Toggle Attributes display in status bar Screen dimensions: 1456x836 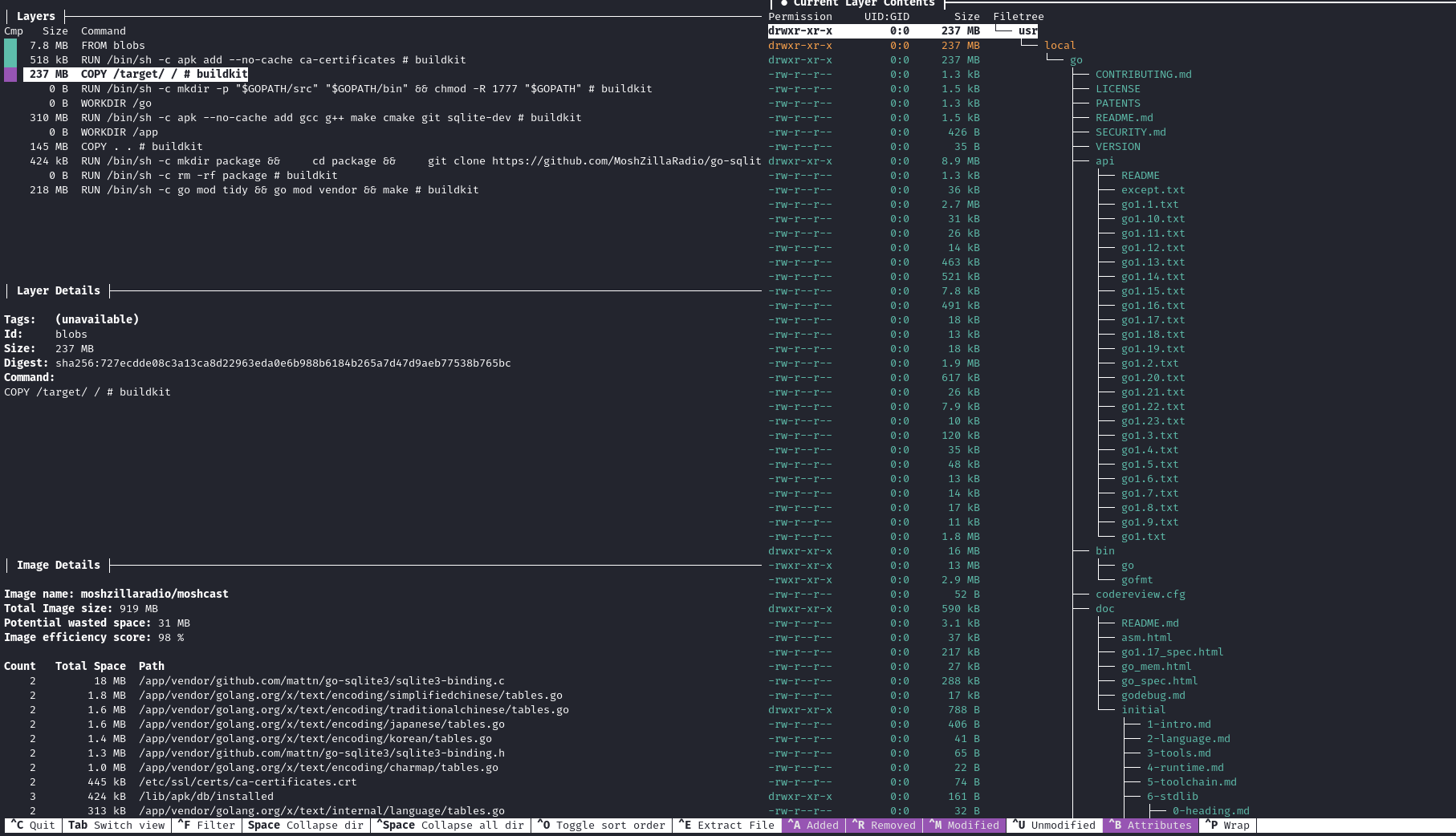pyautogui.click(x=1150, y=825)
